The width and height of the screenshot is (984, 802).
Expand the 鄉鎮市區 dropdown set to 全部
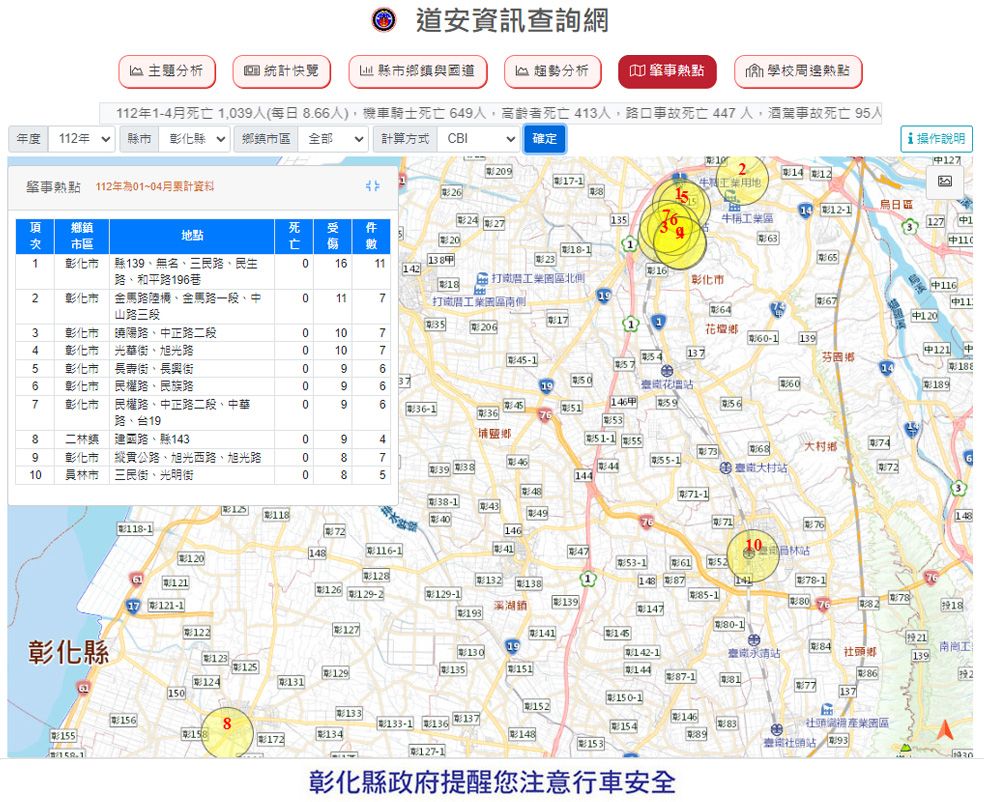333,139
